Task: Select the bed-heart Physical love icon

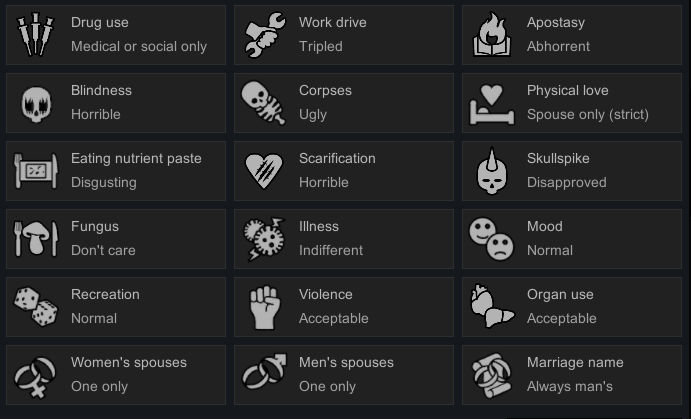Action: 492,102
